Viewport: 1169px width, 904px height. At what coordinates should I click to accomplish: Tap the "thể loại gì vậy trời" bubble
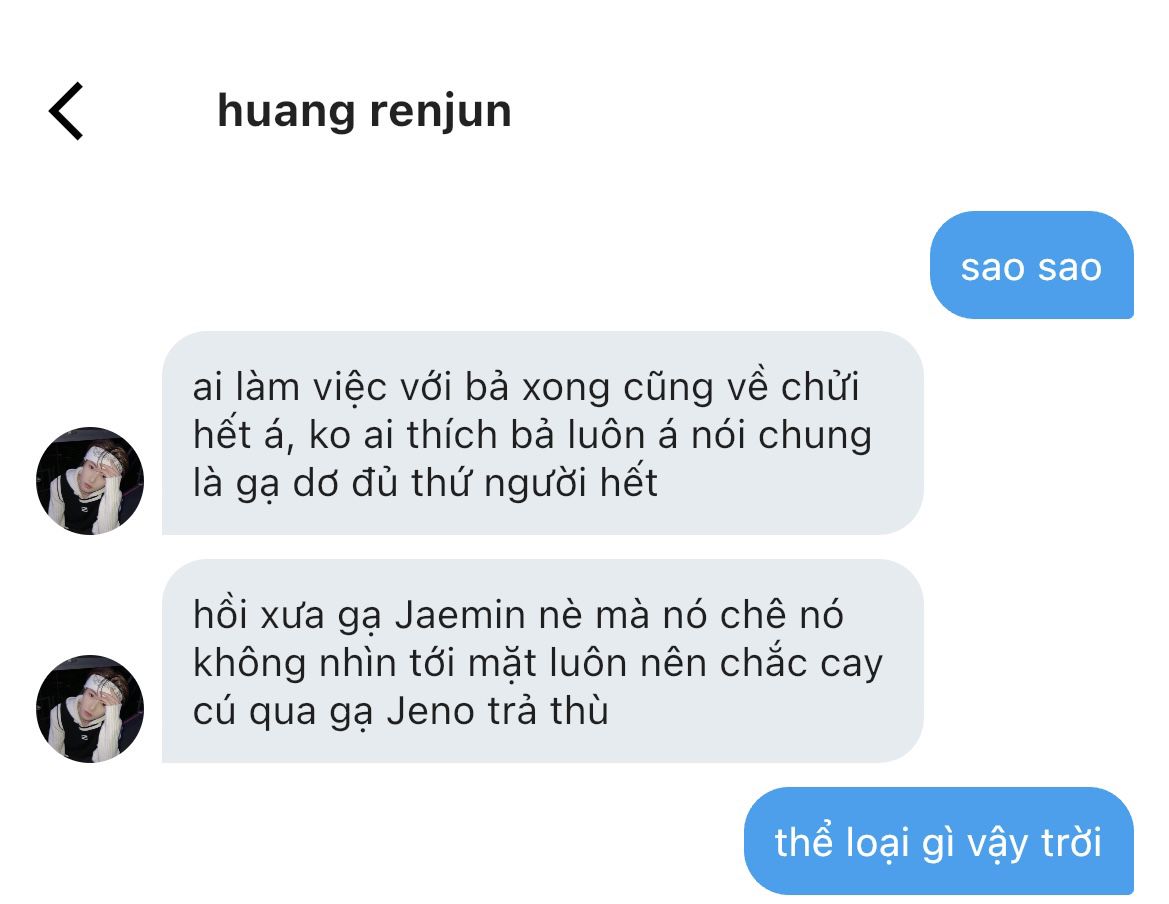[x=939, y=841]
